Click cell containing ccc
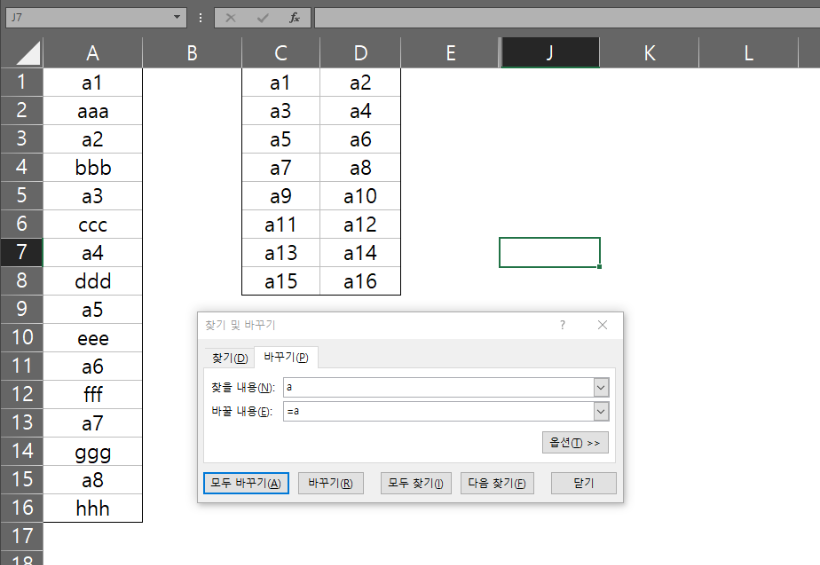Screen dimensions: 820x565 click(x=93, y=224)
